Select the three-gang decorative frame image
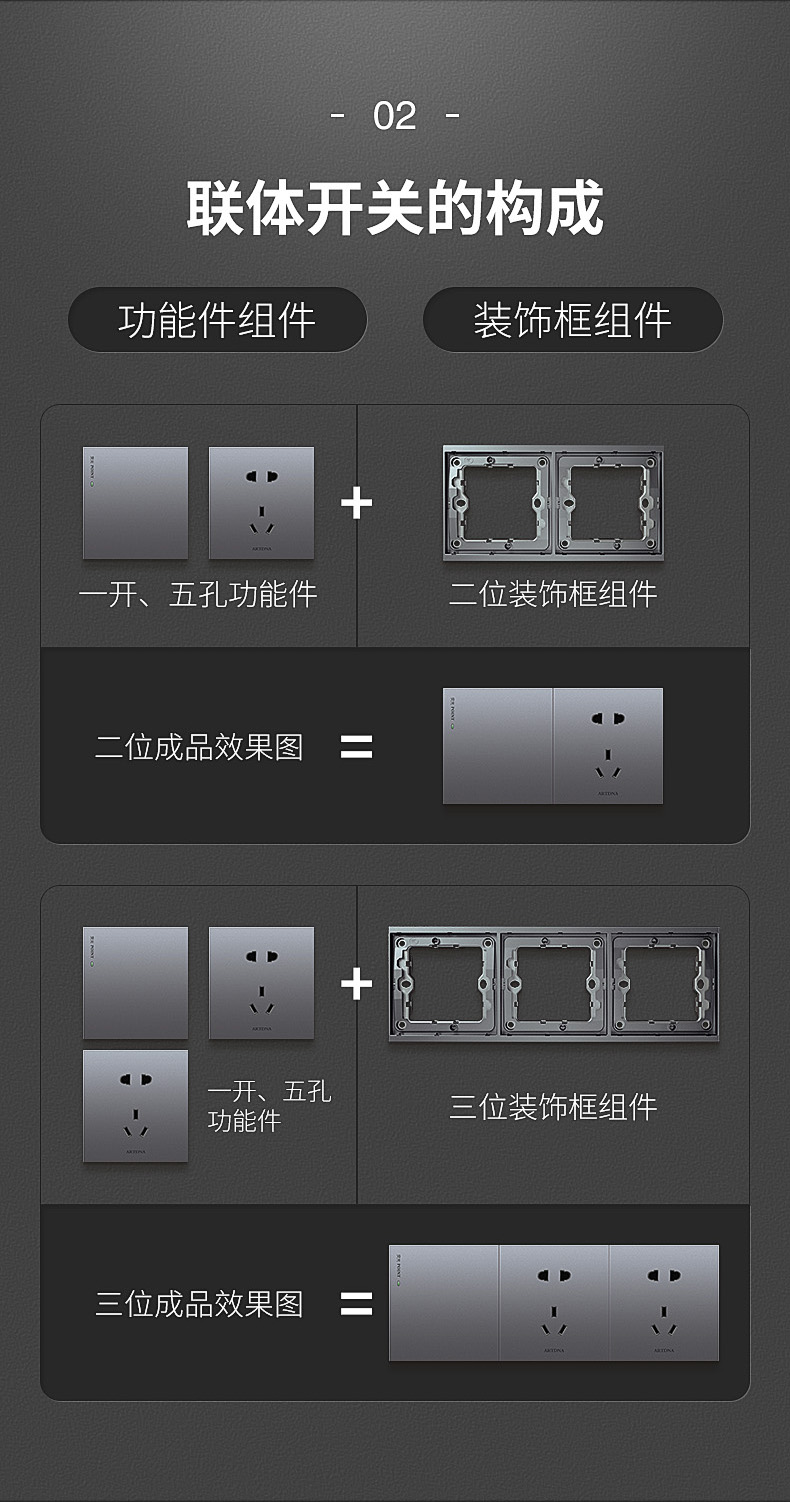The width and height of the screenshot is (790, 1502). point(554,985)
